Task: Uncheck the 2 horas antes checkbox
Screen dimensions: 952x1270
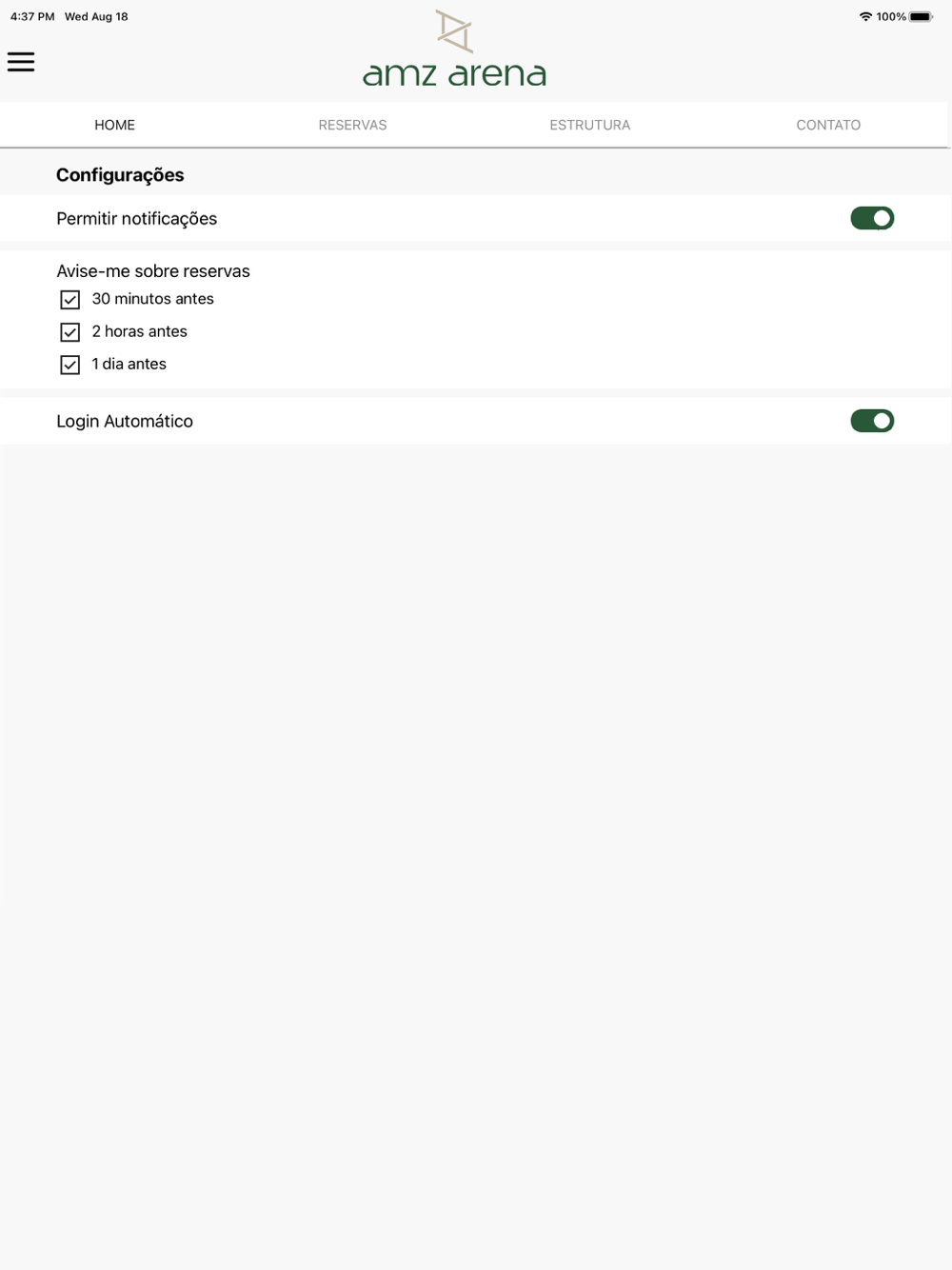Action: coord(69,332)
